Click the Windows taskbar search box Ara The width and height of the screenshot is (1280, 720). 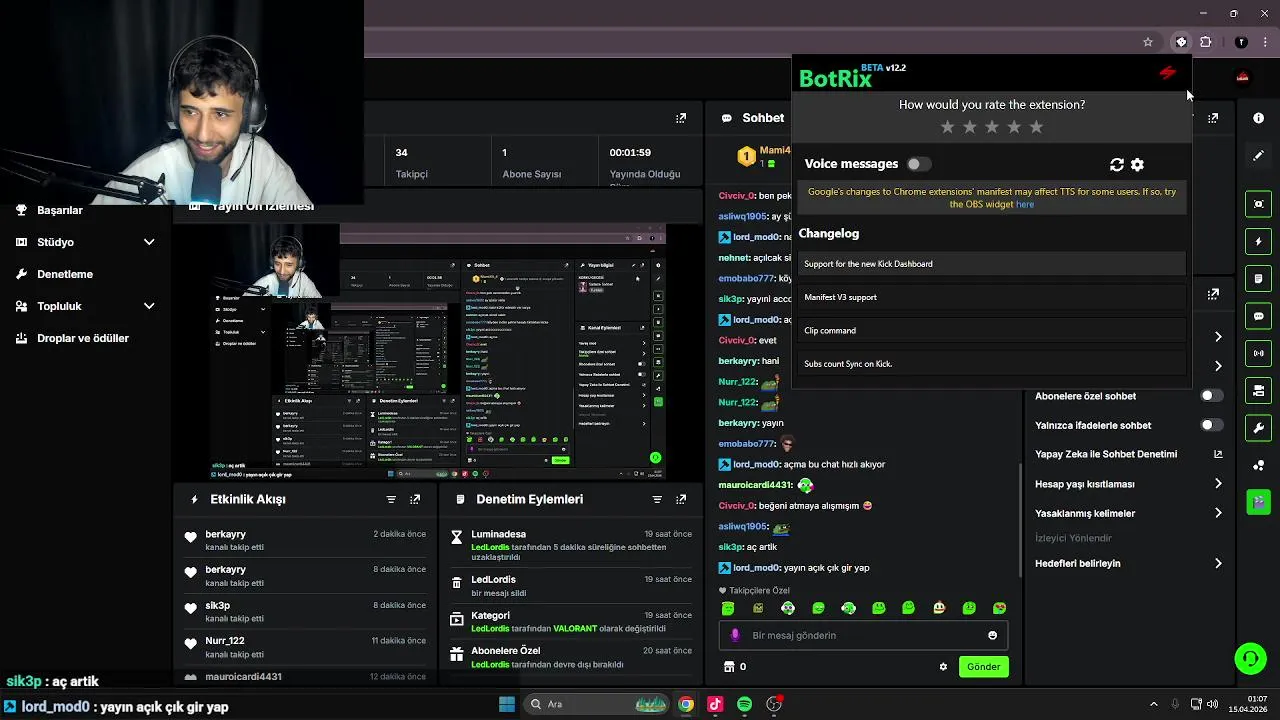coord(597,704)
